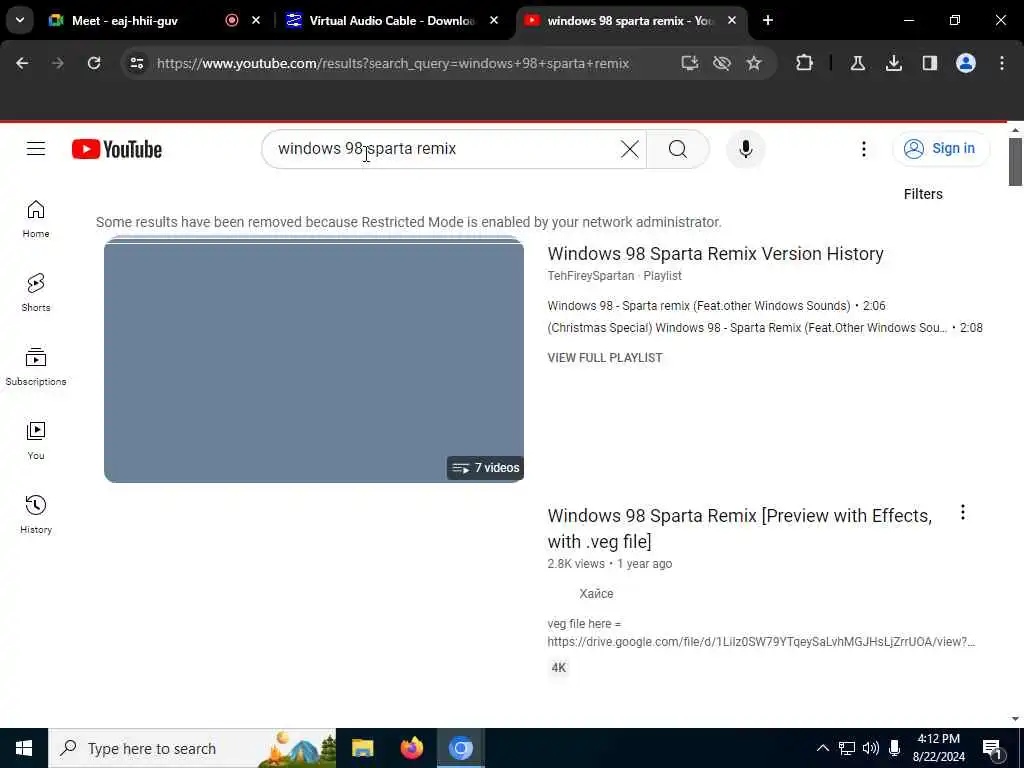Click the YouTube logo

pyautogui.click(x=117, y=149)
